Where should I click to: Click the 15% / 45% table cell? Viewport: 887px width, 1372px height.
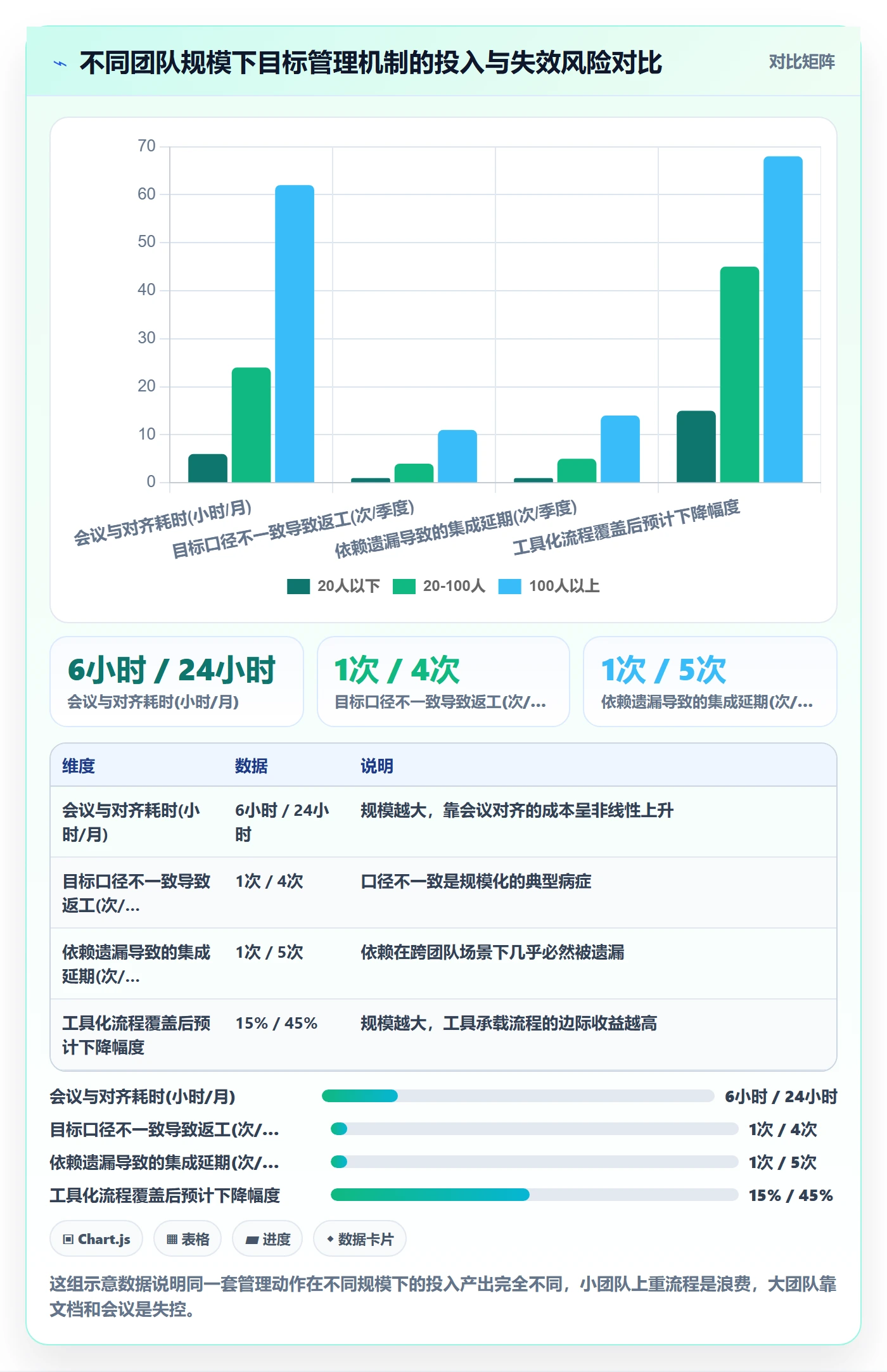pyautogui.click(x=276, y=1024)
